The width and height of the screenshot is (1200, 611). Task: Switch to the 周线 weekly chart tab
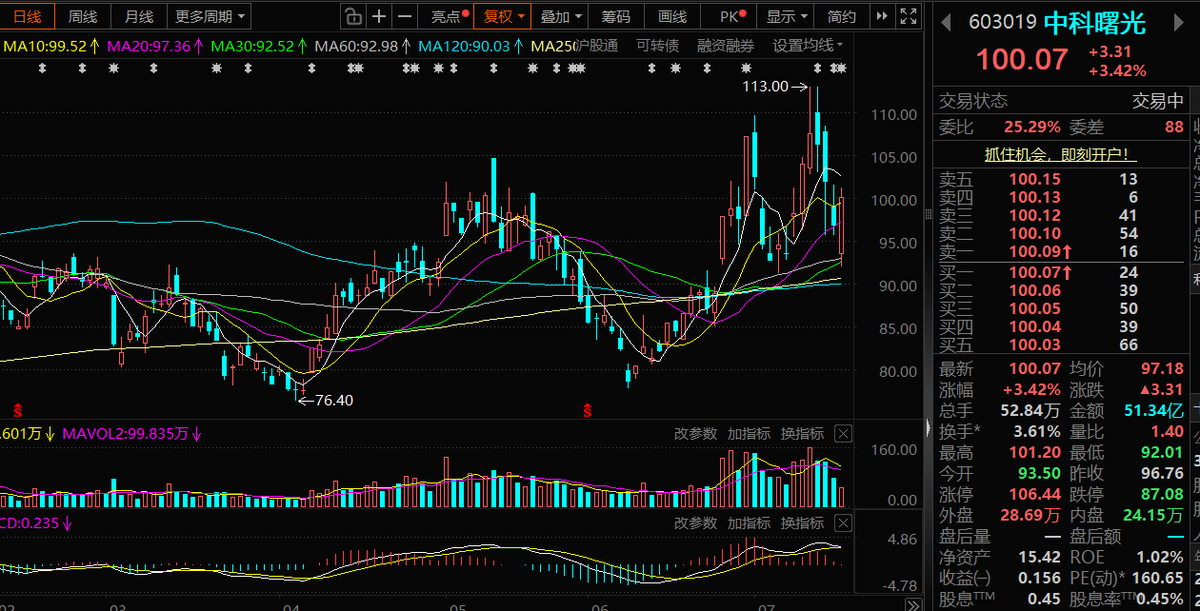pyautogui.click(x=83, y=16)
